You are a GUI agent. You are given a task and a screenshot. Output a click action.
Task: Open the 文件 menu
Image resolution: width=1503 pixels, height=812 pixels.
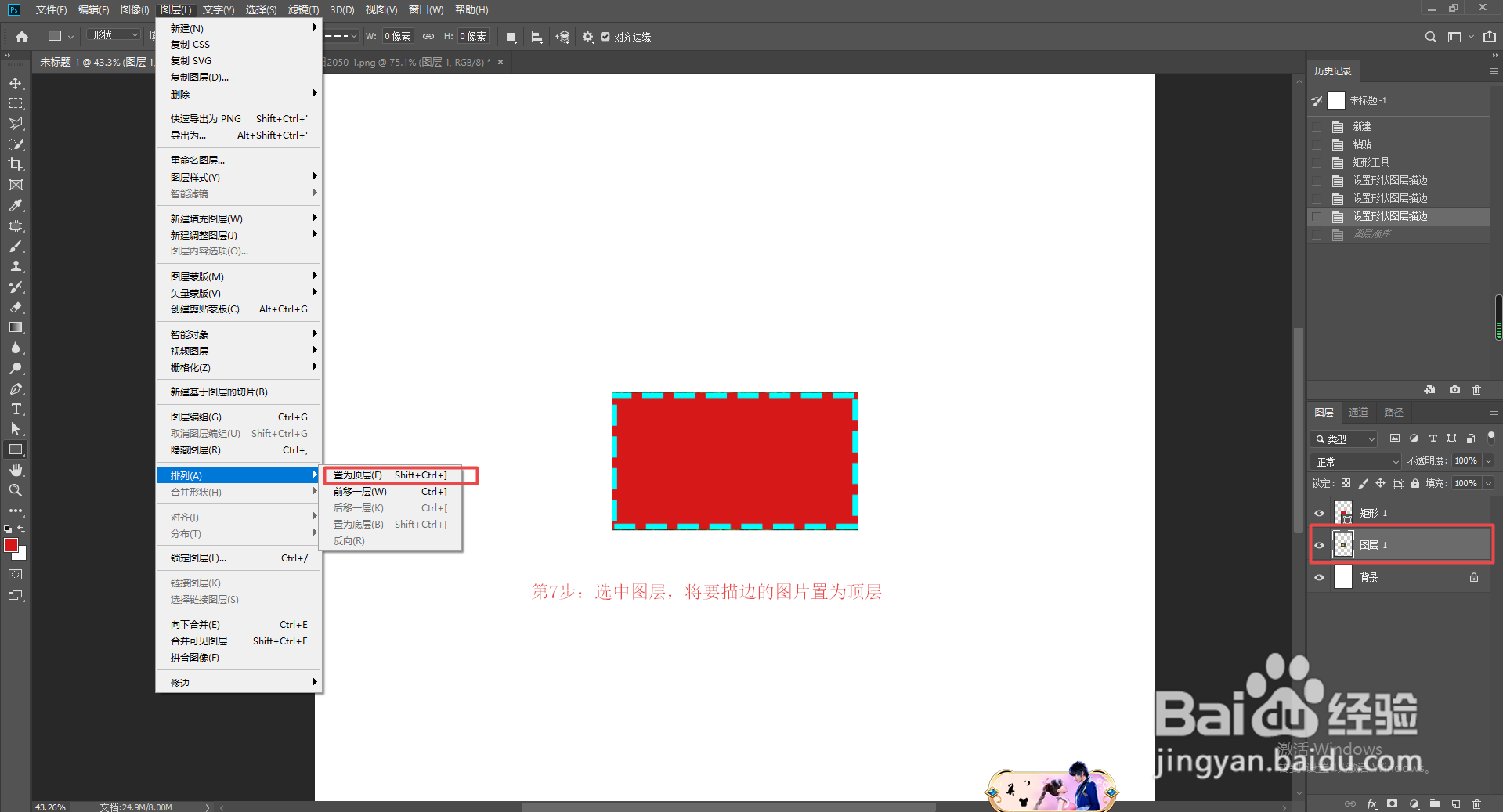[x=51, y=9]
